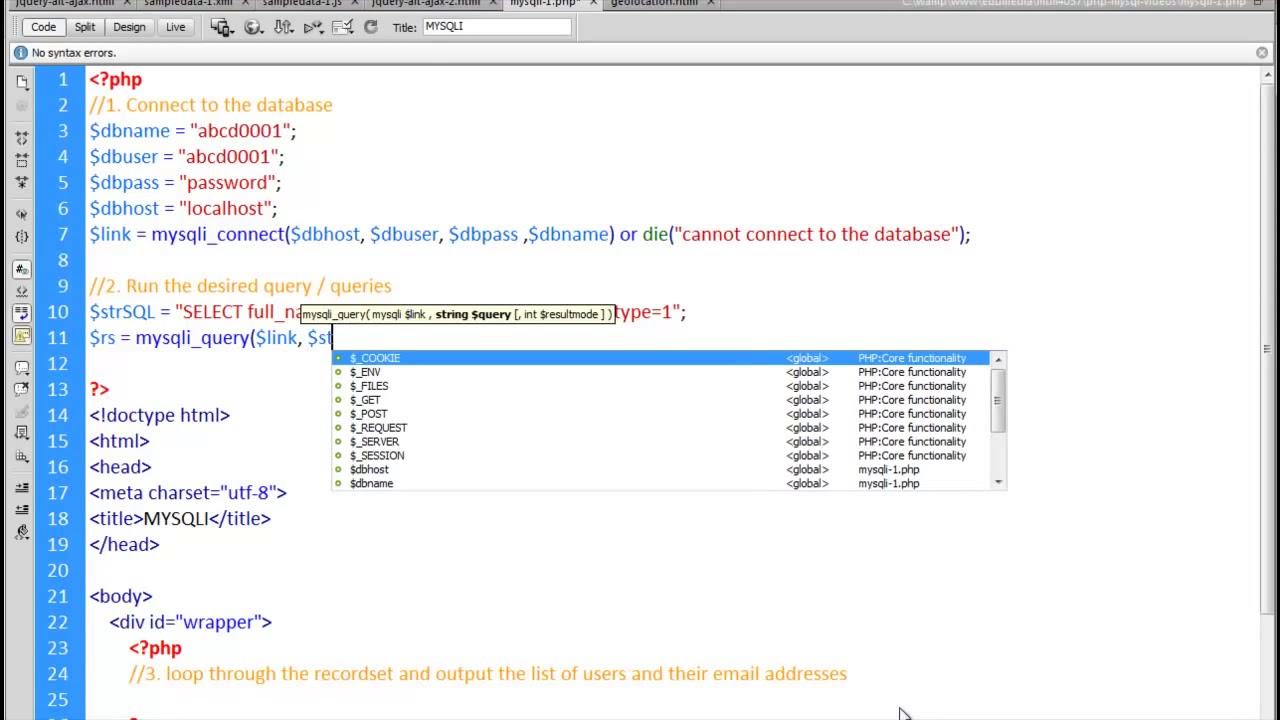The width and height of the screenshot is (1280, 720).
Task: Click Expand All icon in coding toolbar
Action: coord(22,182)
